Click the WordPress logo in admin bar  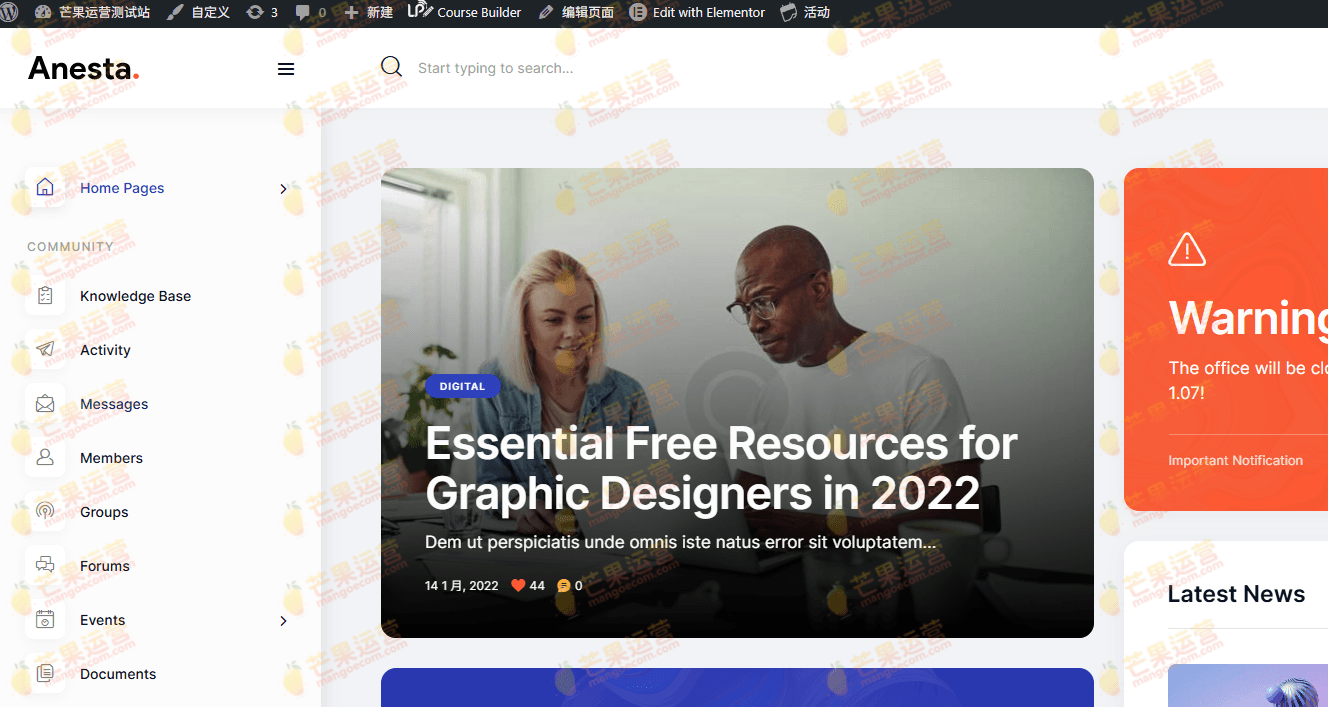coord(10,12)
